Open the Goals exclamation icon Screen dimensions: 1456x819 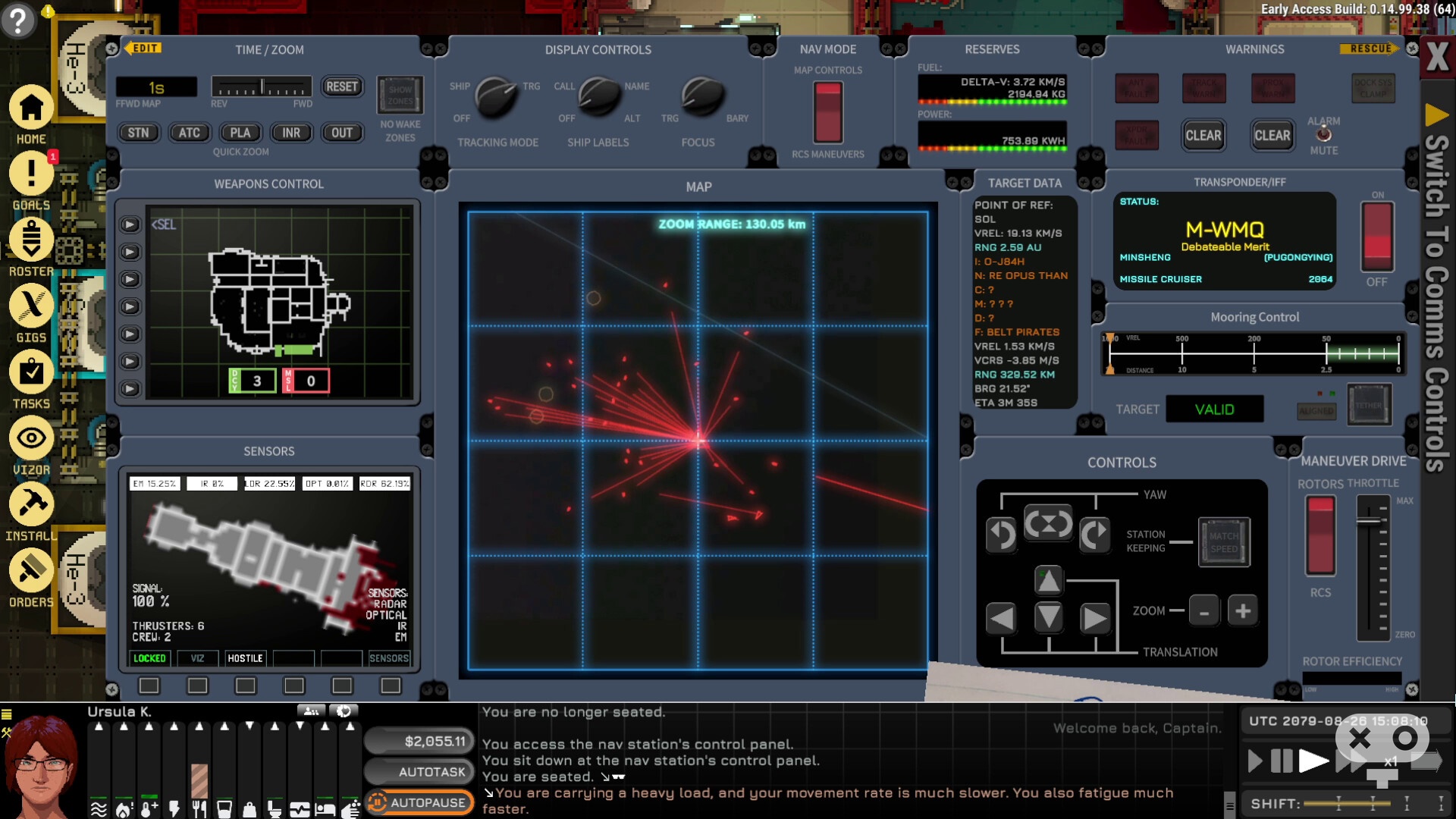[x=31, y=174]
